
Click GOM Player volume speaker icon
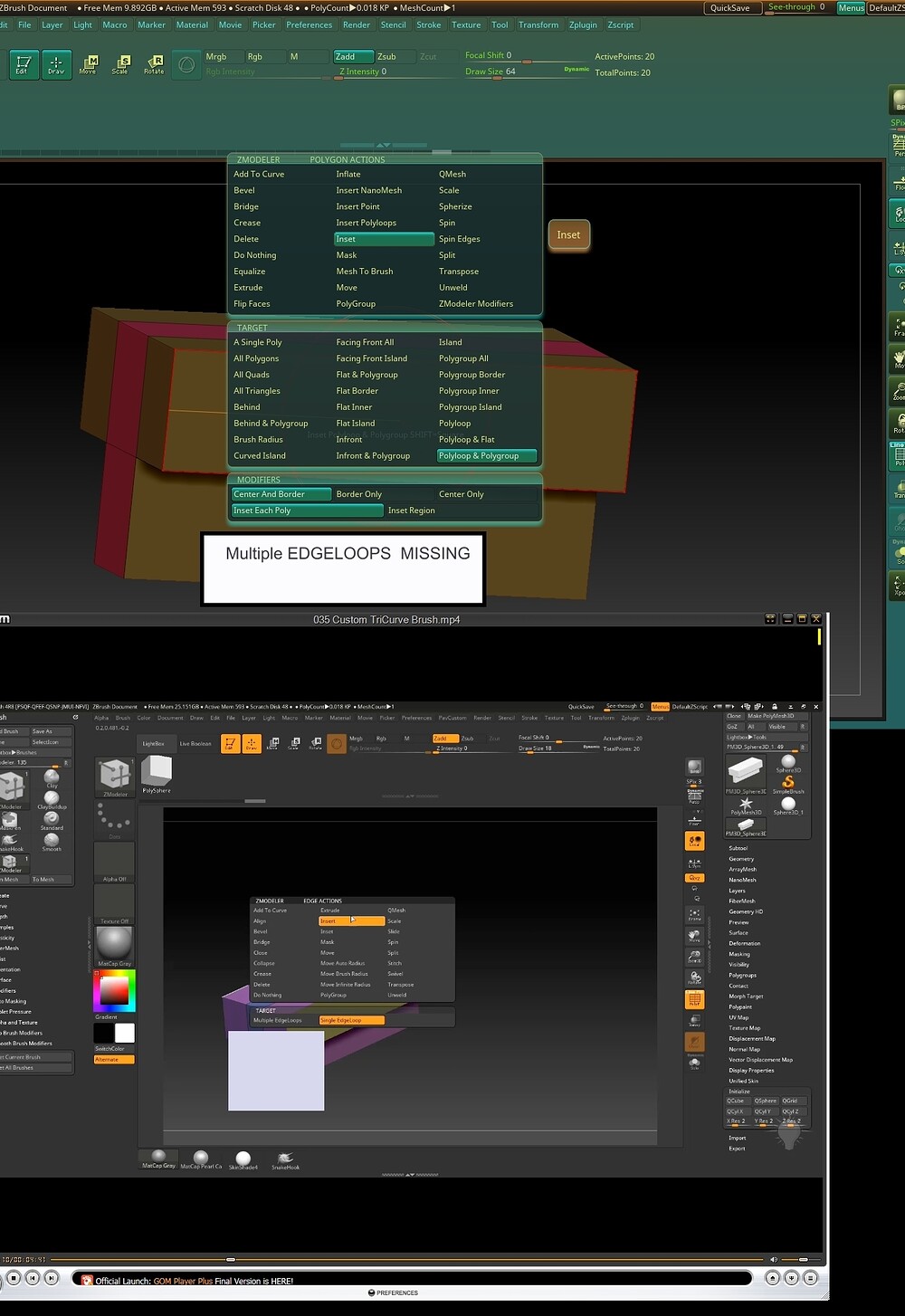point(774,1259)
